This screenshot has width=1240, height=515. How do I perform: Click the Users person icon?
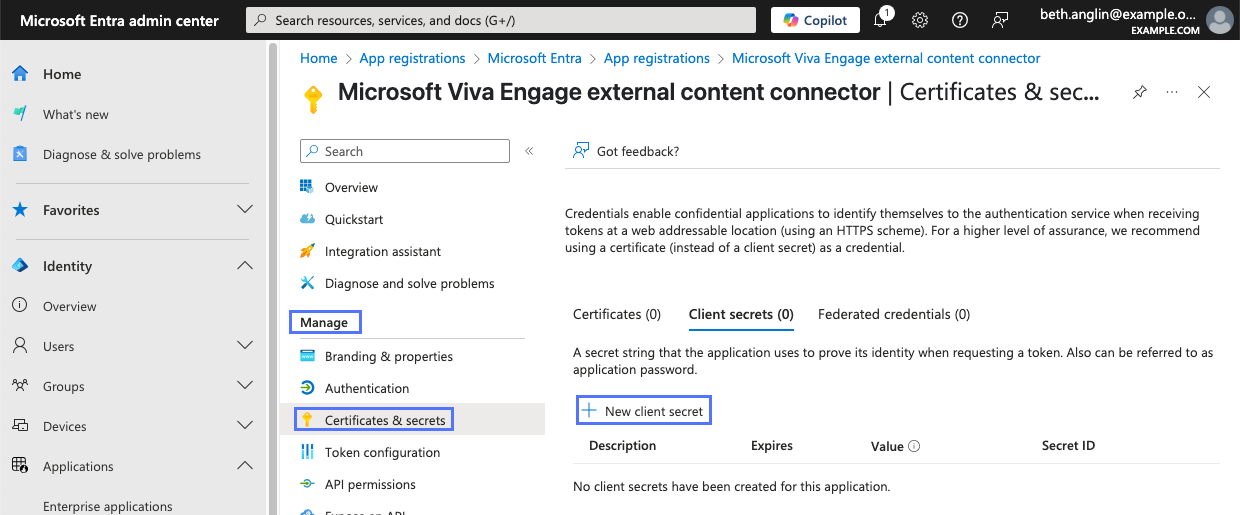pos(20,346)
